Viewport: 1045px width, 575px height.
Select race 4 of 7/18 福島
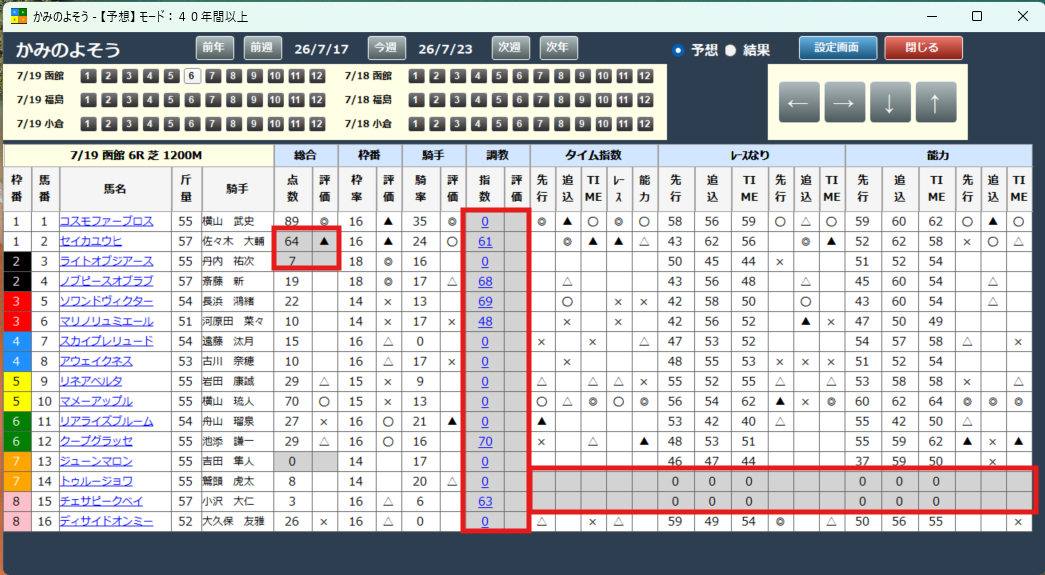pos(479,100)
